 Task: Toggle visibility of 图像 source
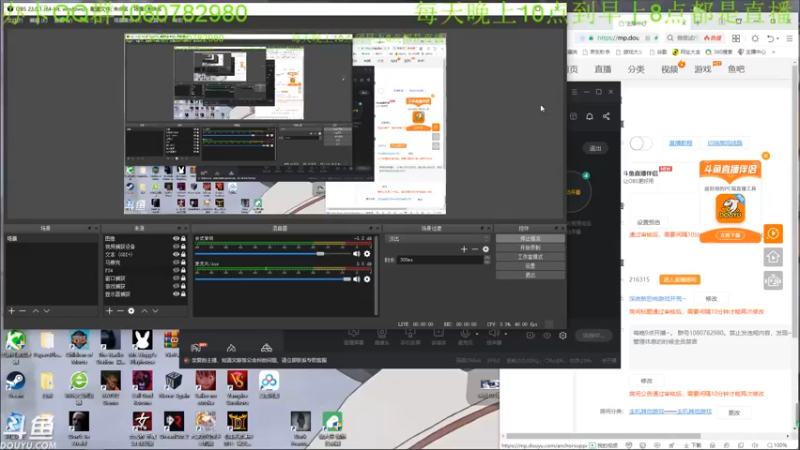[176, 238]
